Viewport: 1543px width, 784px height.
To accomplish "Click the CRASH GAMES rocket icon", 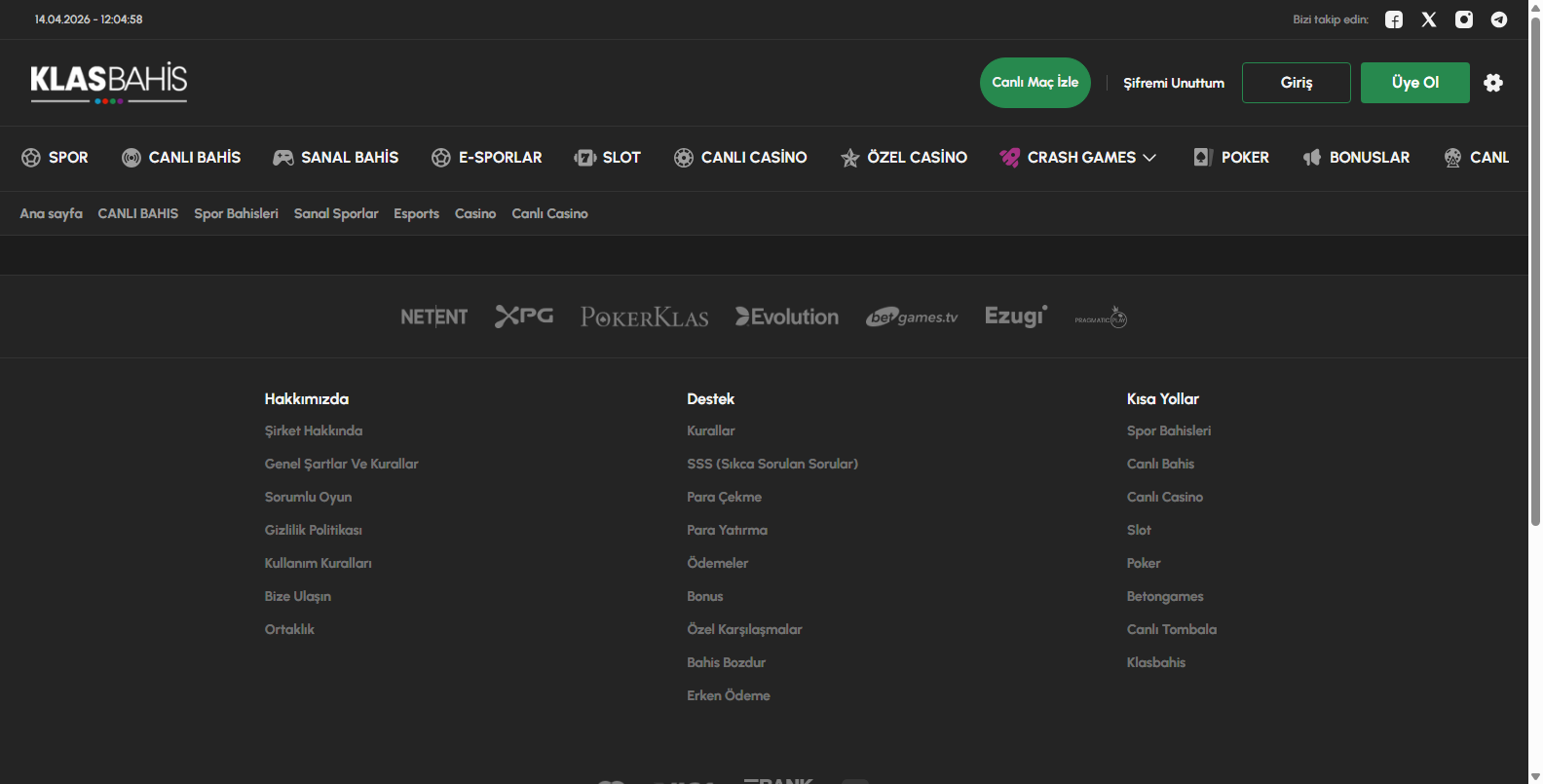I will pyautogui.click(x=1009, y=158).
